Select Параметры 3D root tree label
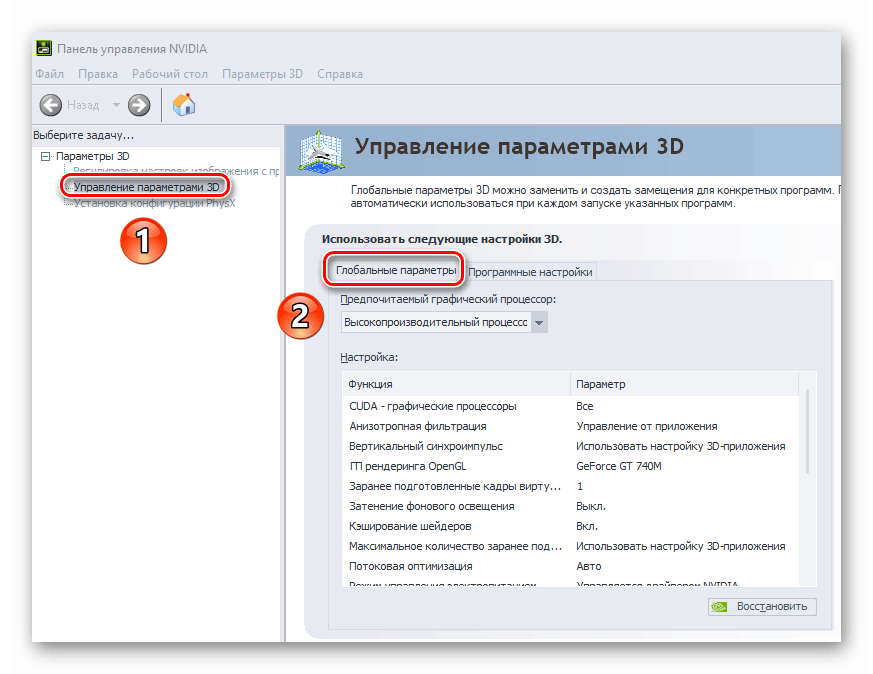This screenshot has width=873, height=674. click(92, 156)
